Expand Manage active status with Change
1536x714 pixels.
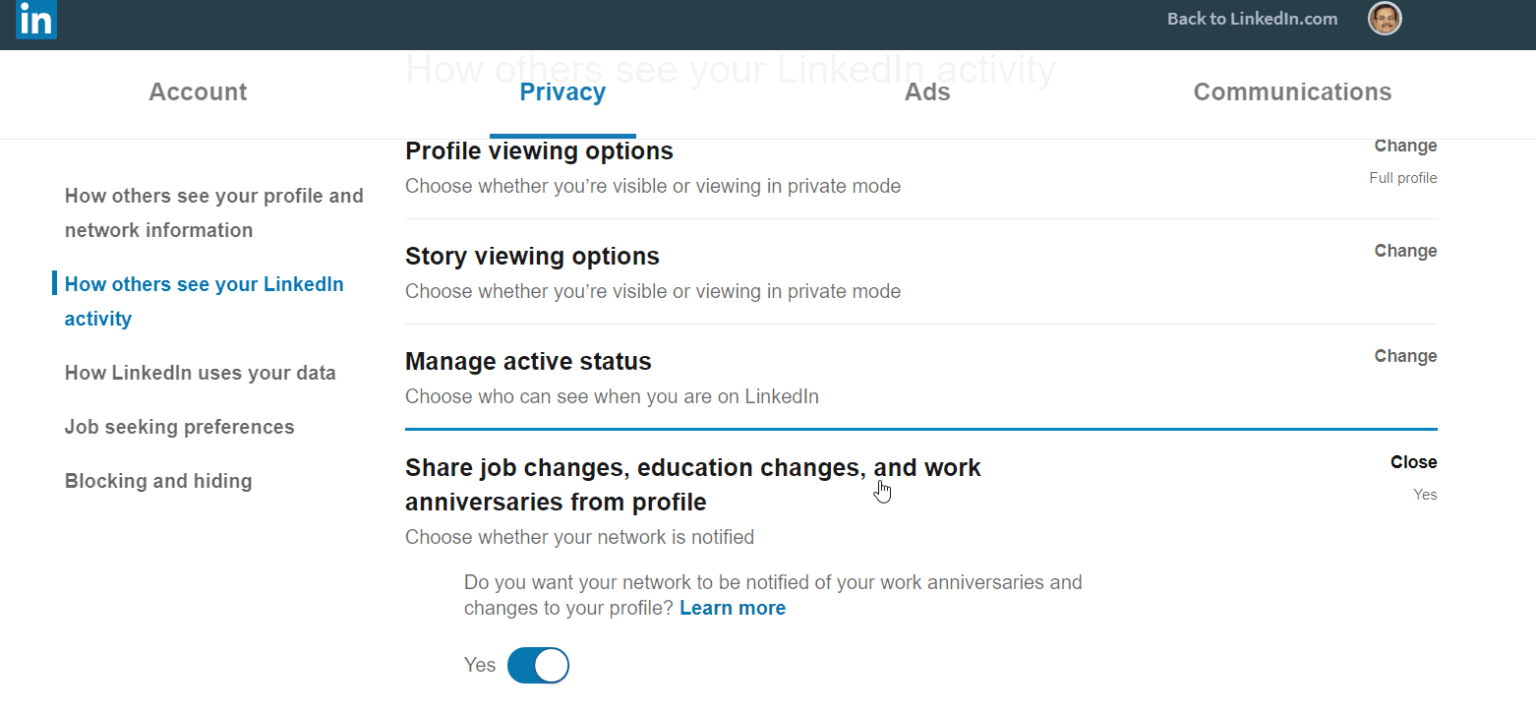click(x=1405, y=356)
